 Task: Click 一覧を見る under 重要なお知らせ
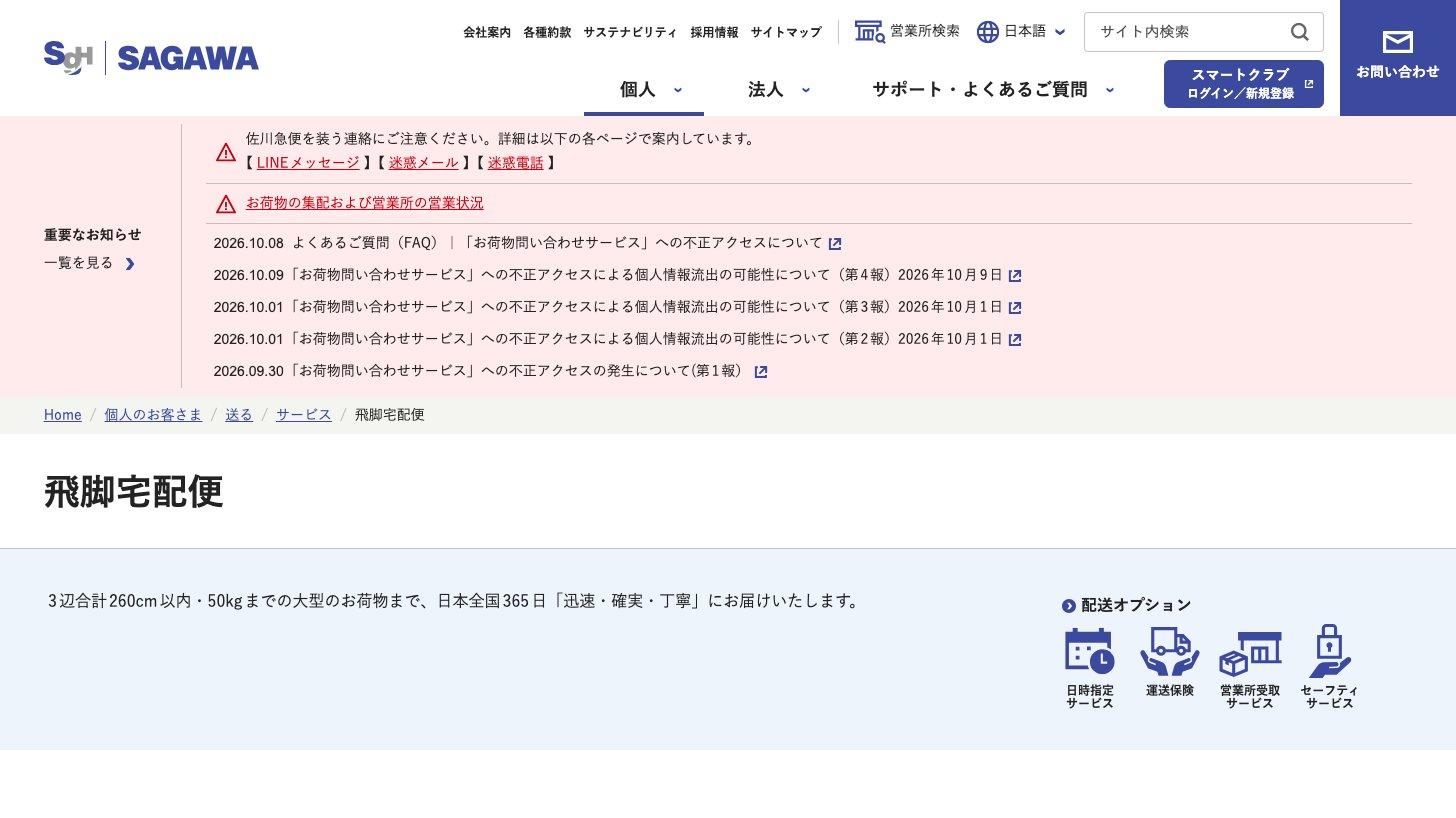79,263
